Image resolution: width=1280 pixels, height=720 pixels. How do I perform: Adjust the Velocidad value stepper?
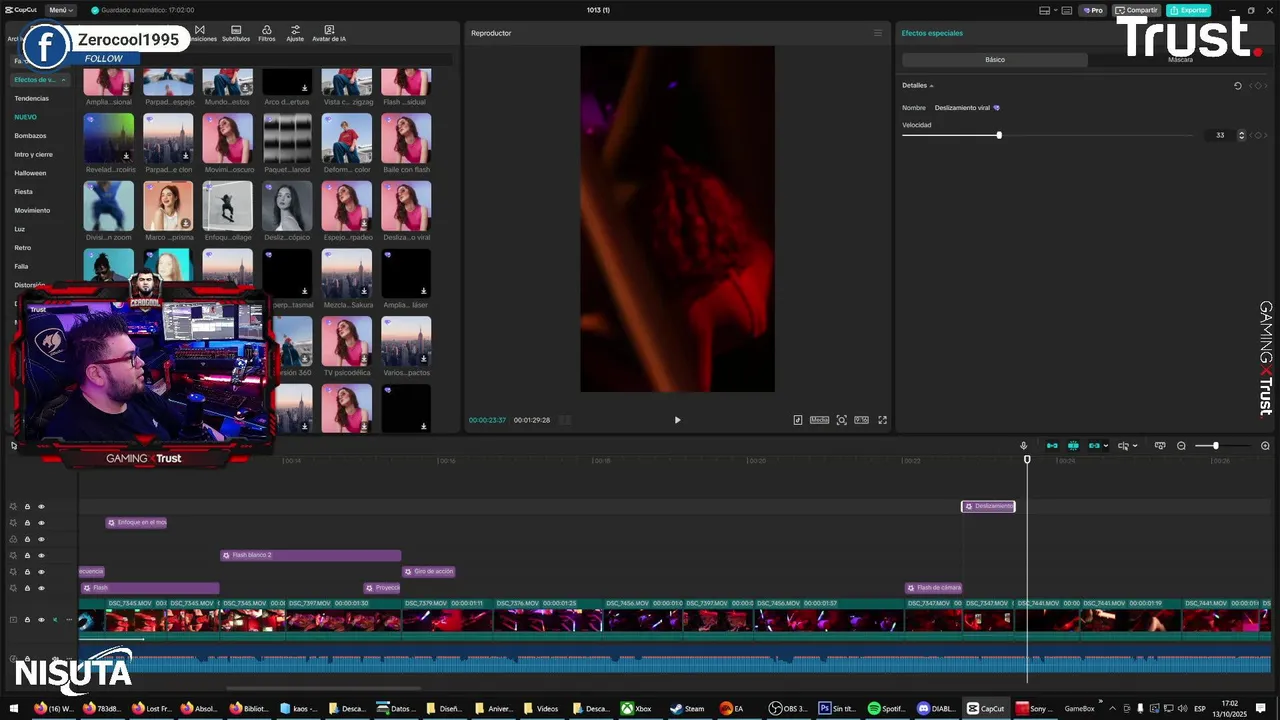(1242, 135)
